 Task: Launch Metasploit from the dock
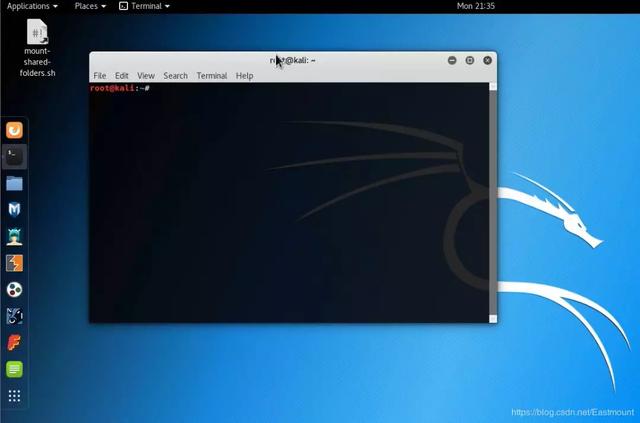point(14,209)
